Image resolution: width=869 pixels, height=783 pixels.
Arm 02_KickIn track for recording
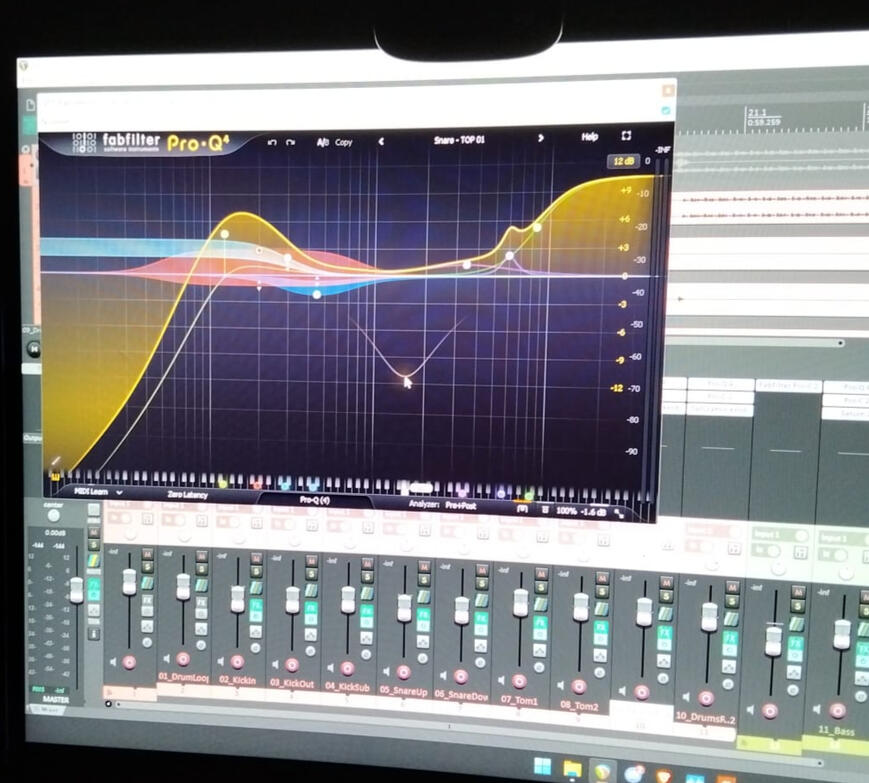(x=237, y=662)
